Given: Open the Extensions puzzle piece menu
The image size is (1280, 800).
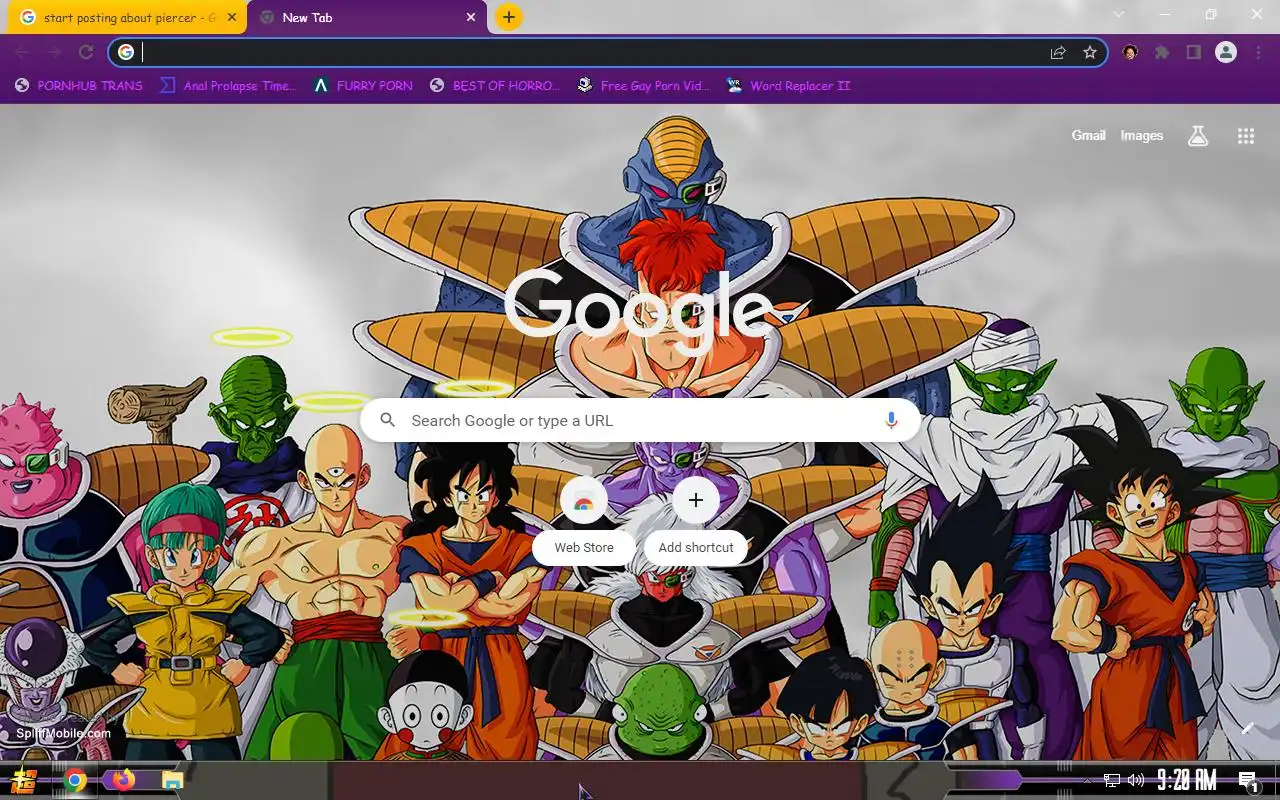Looking at the screenshot, I should [x=1162, y=52].
